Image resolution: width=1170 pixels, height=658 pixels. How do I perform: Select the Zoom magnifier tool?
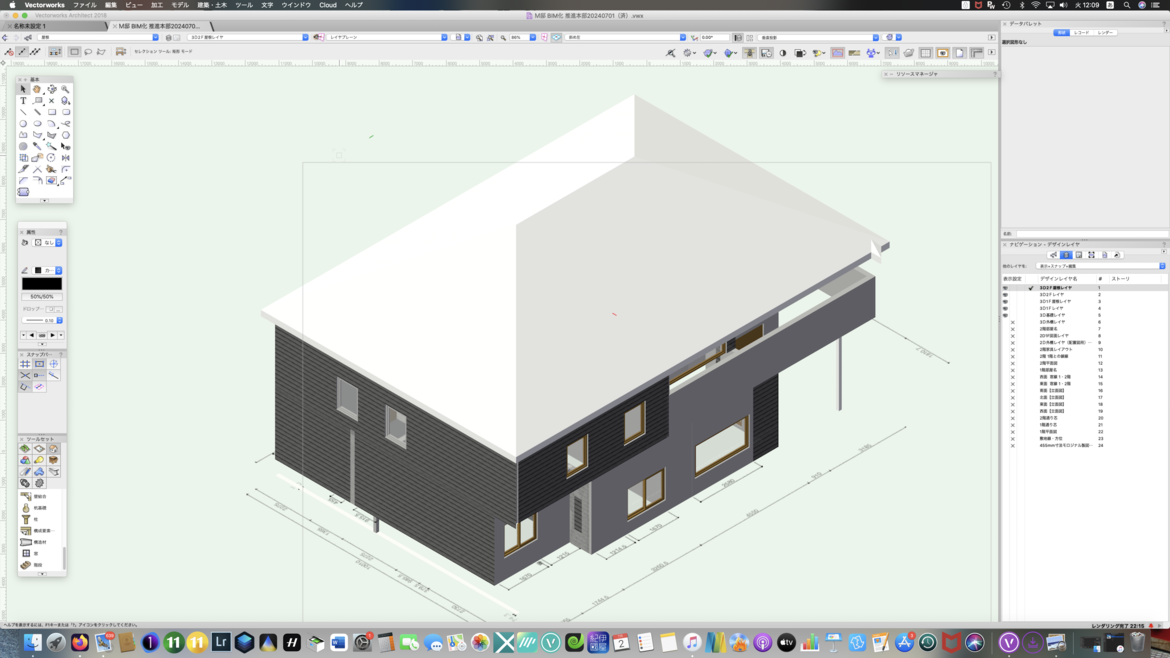65,89
